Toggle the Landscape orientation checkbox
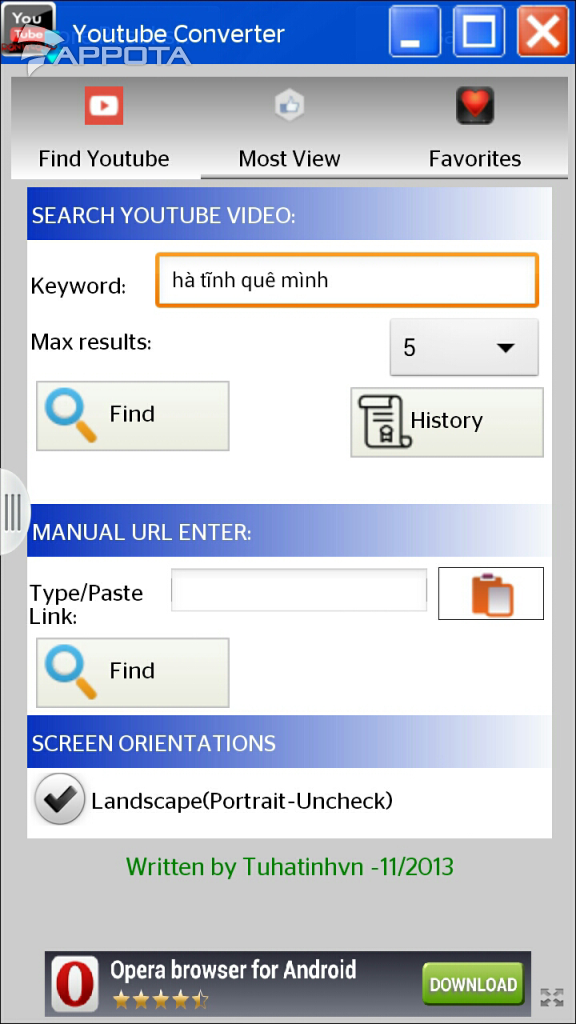This screenshot has width=576, height=1024. click(59, 799)
